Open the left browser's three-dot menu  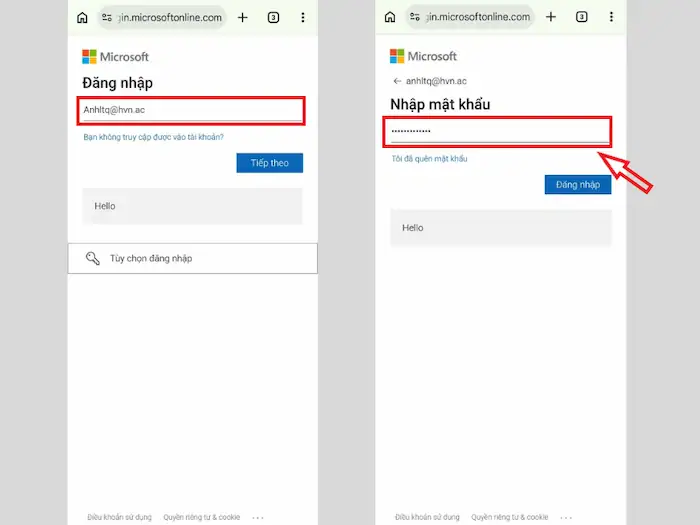pyautogui.click(x=303, y=18)
